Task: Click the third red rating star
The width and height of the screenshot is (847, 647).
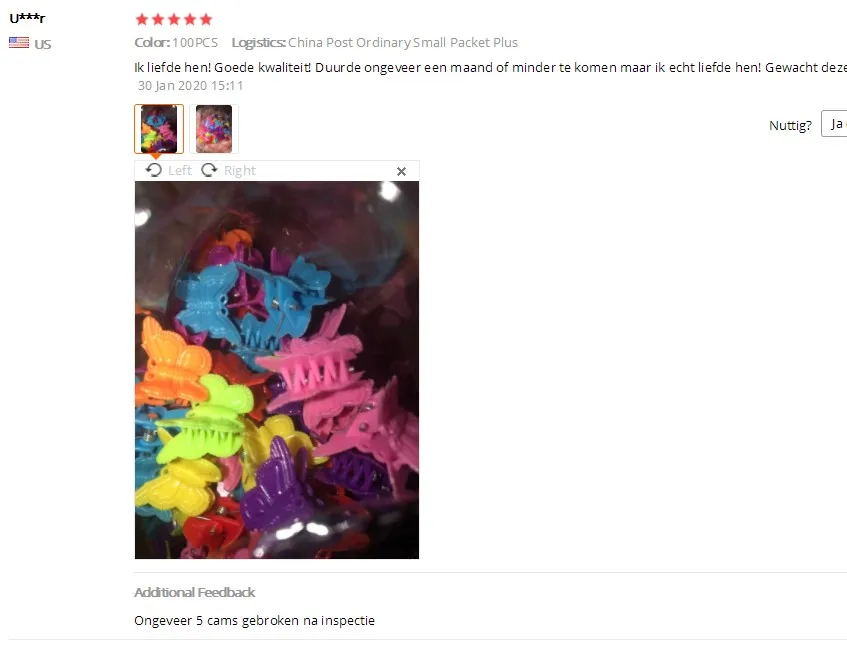Action: [174, 20]
